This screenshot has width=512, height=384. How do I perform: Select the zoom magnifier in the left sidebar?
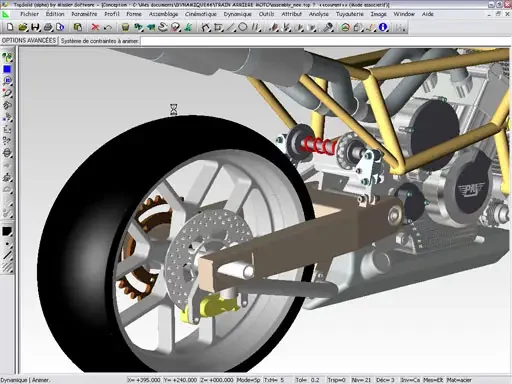coord(7,81)
